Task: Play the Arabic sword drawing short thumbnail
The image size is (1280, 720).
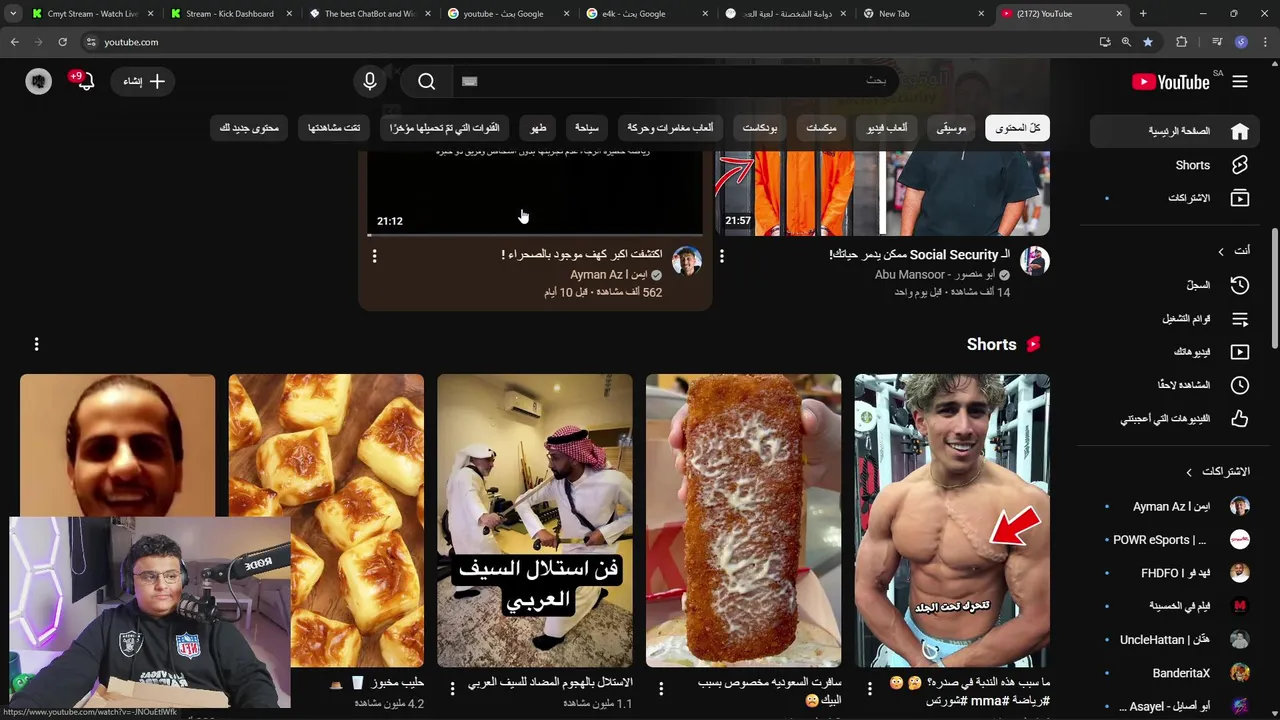Action: pos(535,520)
